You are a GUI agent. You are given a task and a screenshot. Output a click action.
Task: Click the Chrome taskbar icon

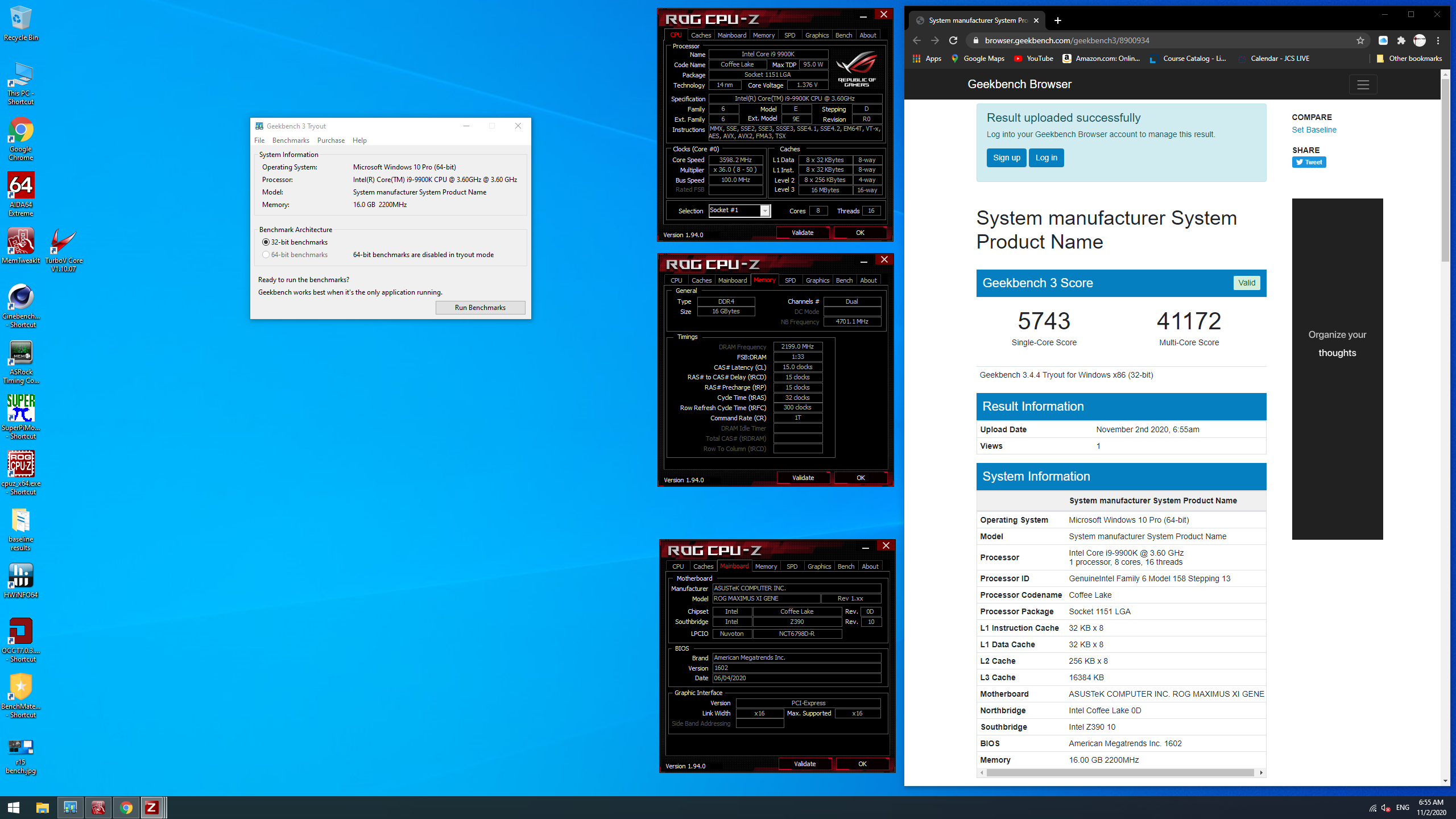coord(126,808)
